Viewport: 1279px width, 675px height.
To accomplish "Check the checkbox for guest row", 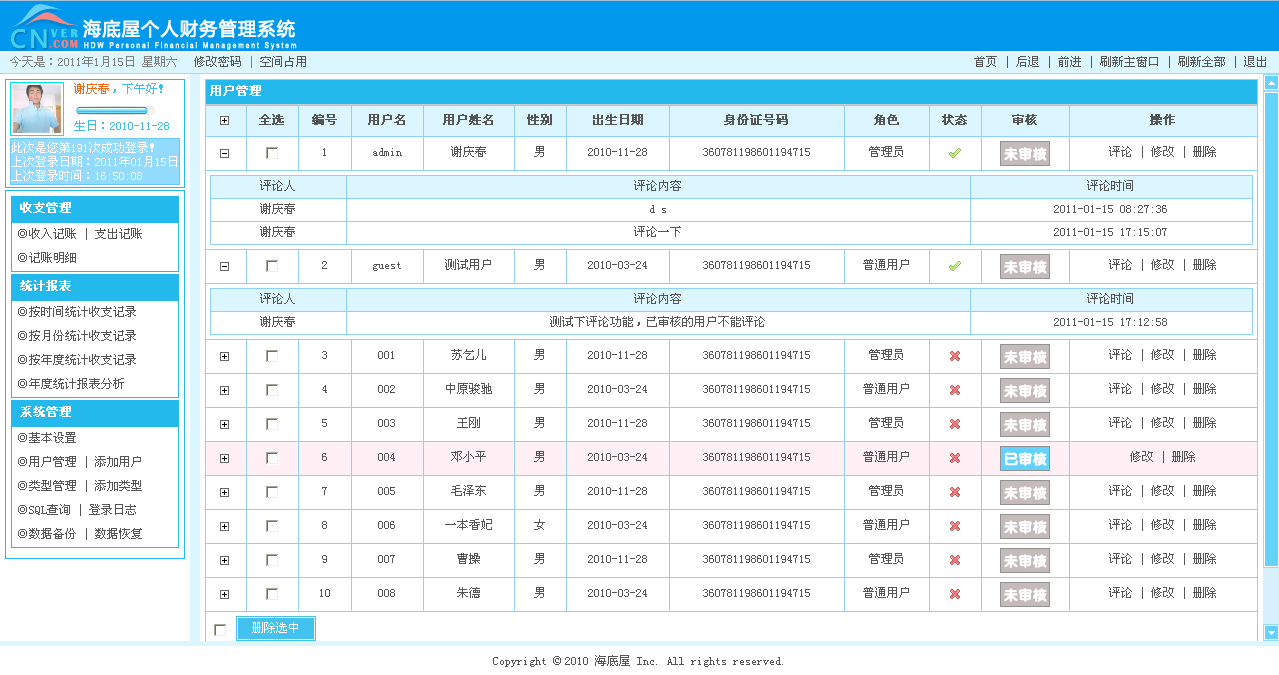I will (x=272, y=266).
